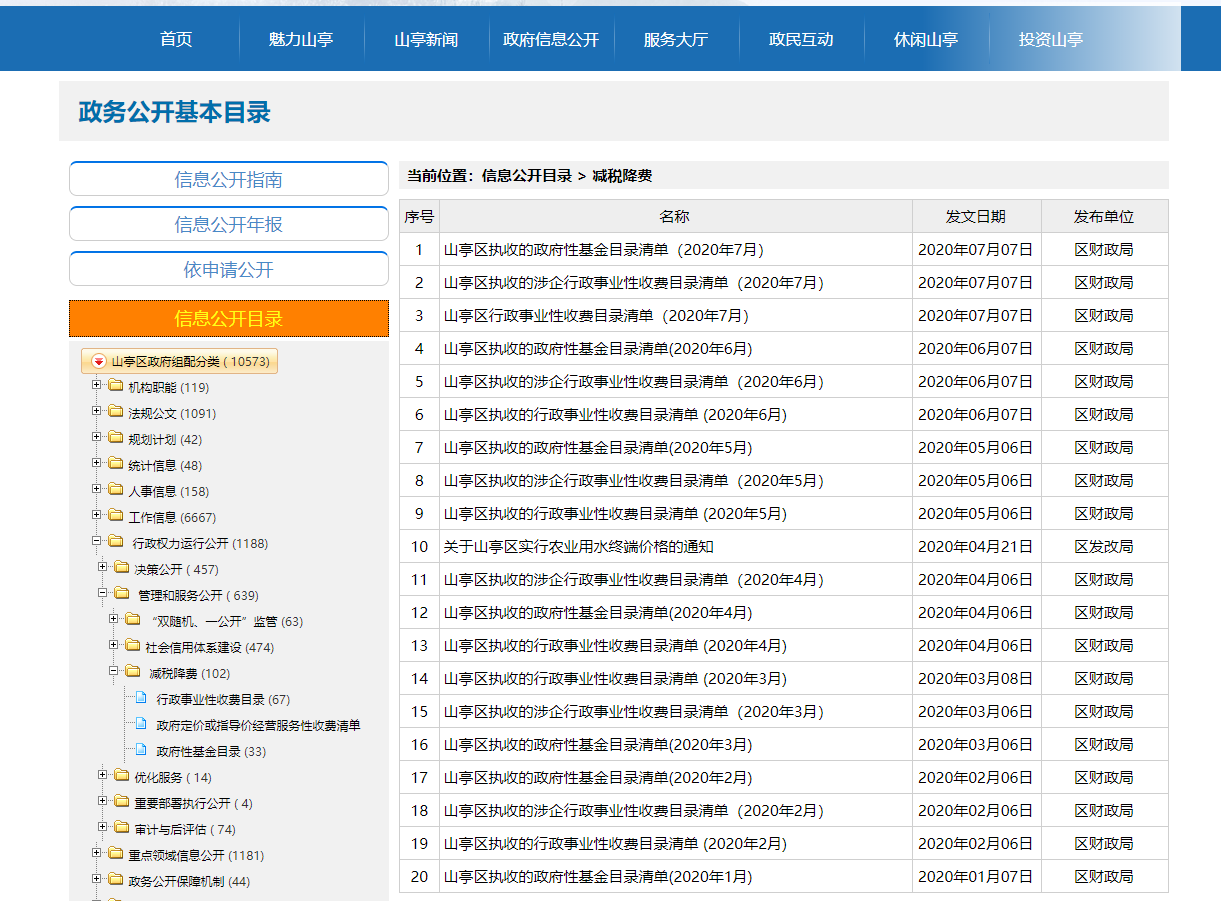Go to 首页 in the top navigation

pos(176,40)
